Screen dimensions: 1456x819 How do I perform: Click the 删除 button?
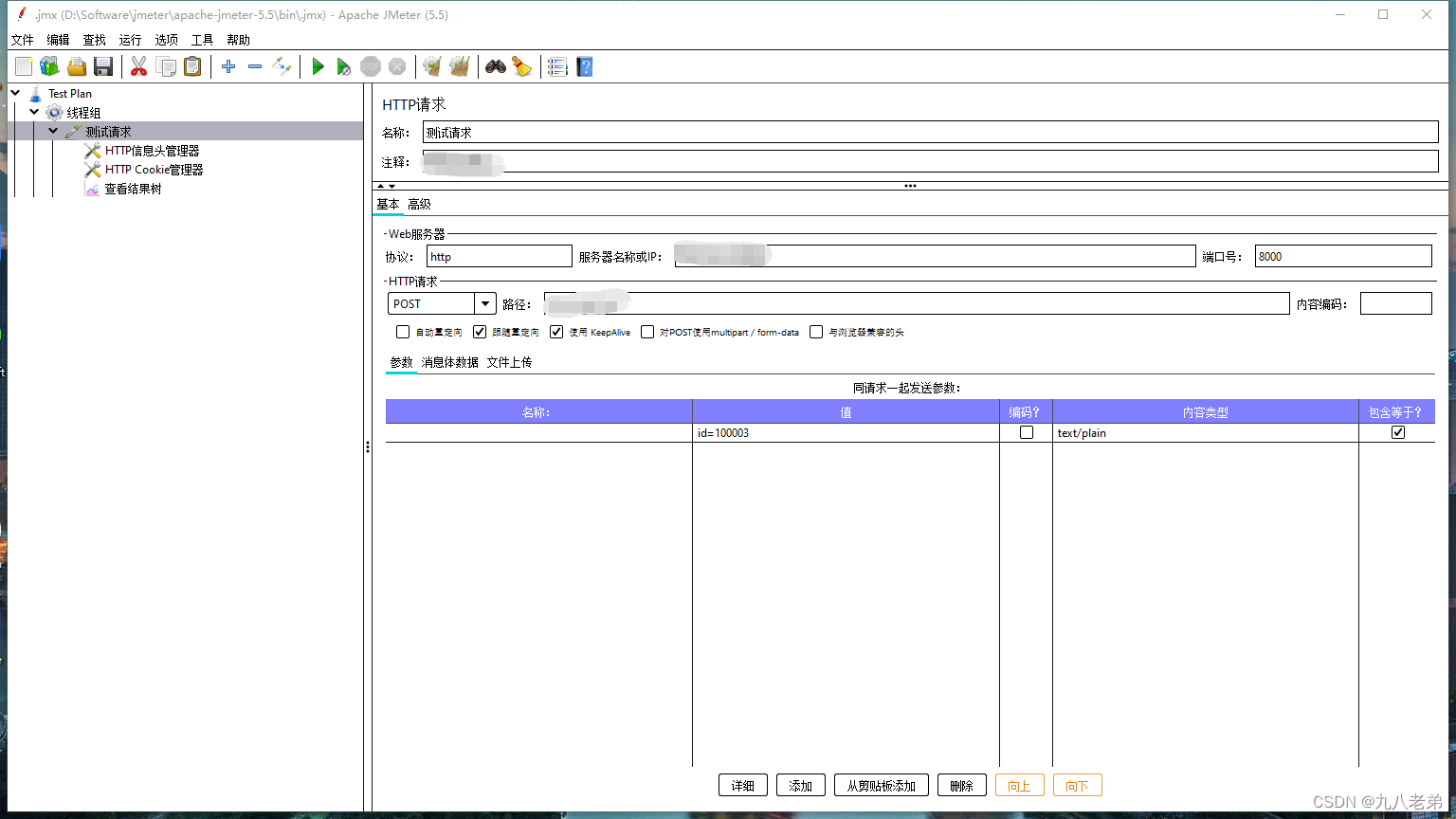pos(961,785)
